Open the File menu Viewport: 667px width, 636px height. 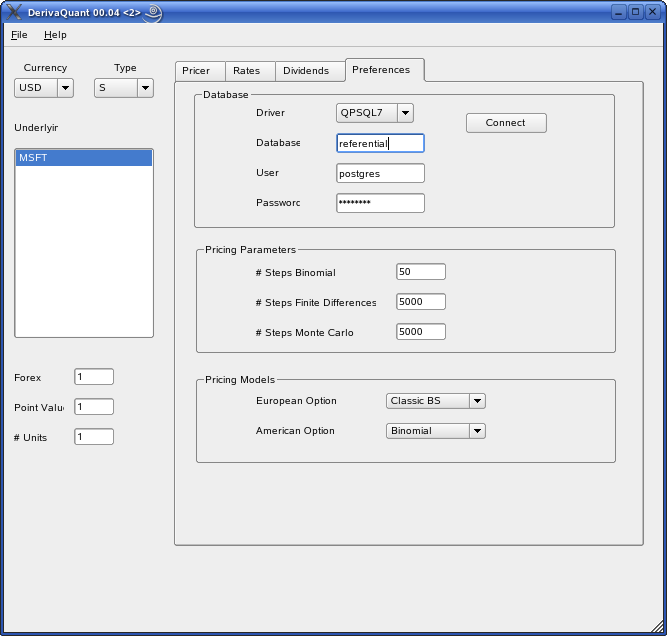click(20, 35)
